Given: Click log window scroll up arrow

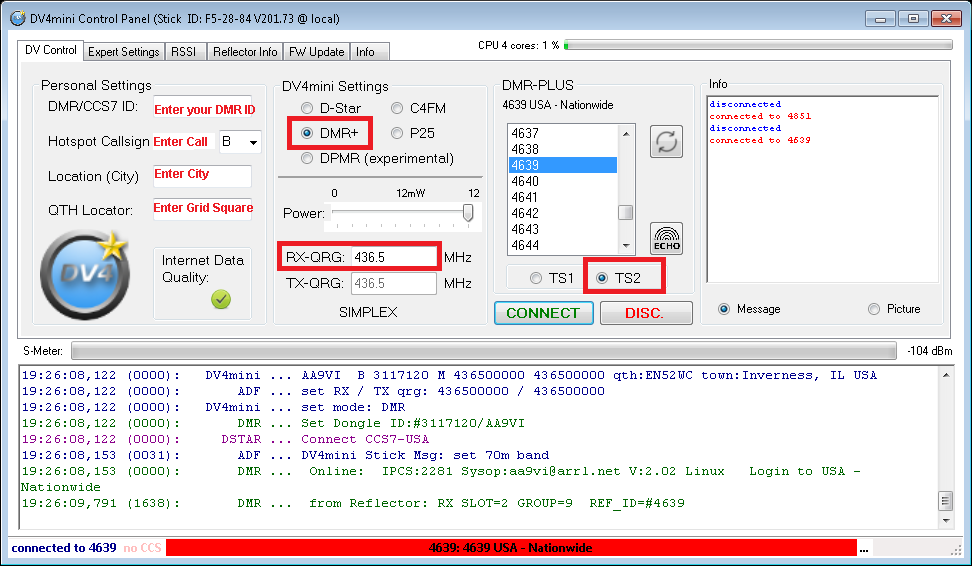Looking at the screenshot, I should tap(946, 375).
